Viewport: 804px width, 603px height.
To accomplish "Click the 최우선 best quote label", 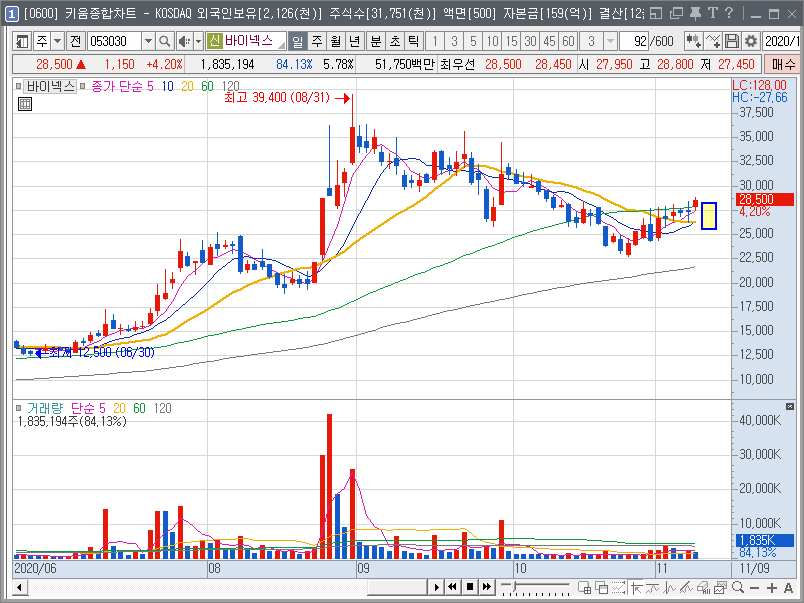I will click(457, 65).
